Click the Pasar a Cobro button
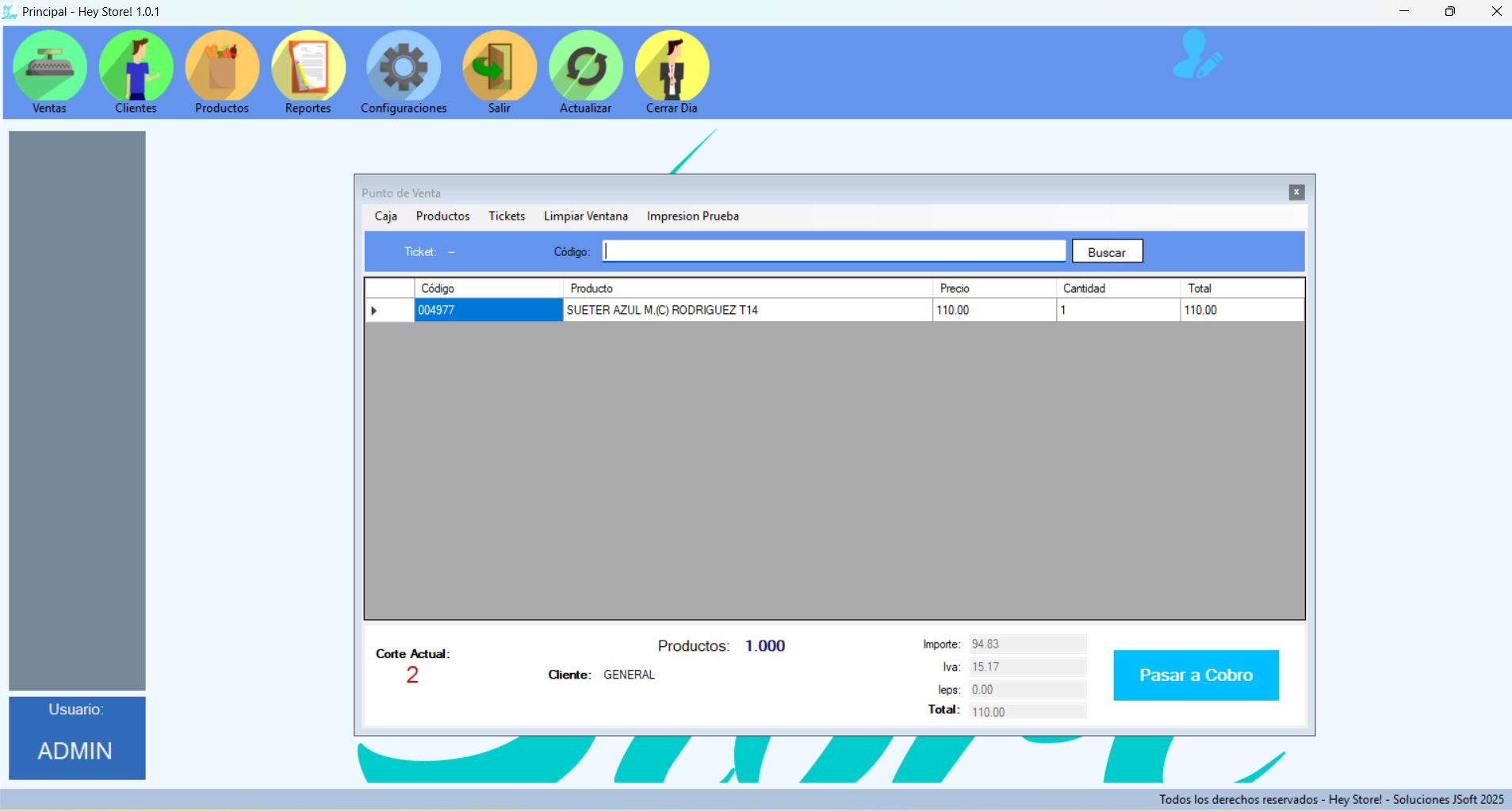Screen dimensions: 1512x811 [x=1196, y=675]
